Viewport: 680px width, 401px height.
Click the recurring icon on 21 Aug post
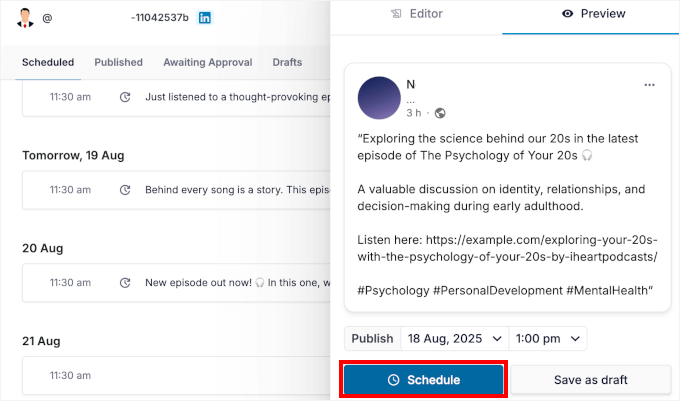(125, 374)
